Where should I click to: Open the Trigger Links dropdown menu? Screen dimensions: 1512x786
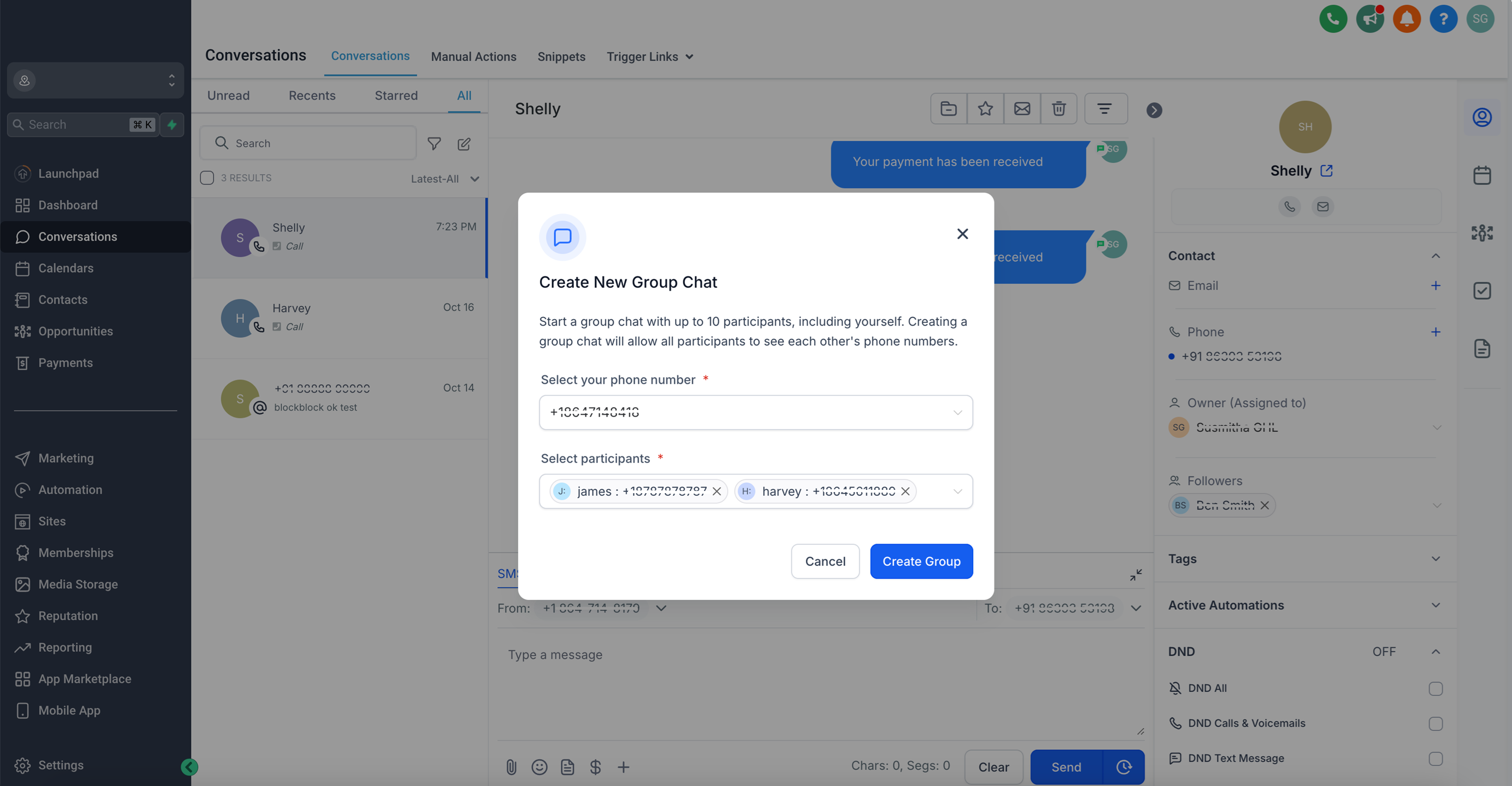pos(650,57)
